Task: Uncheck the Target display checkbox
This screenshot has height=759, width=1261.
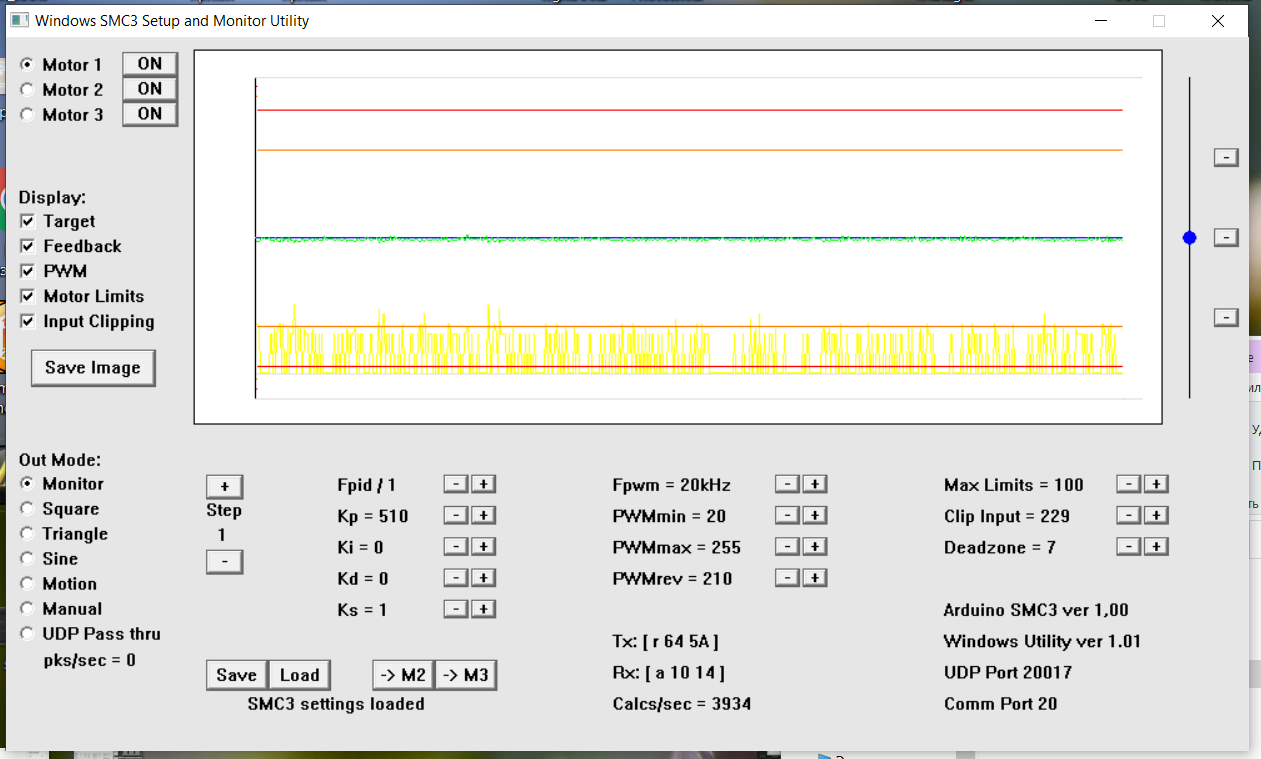Action: coord(28,221)
